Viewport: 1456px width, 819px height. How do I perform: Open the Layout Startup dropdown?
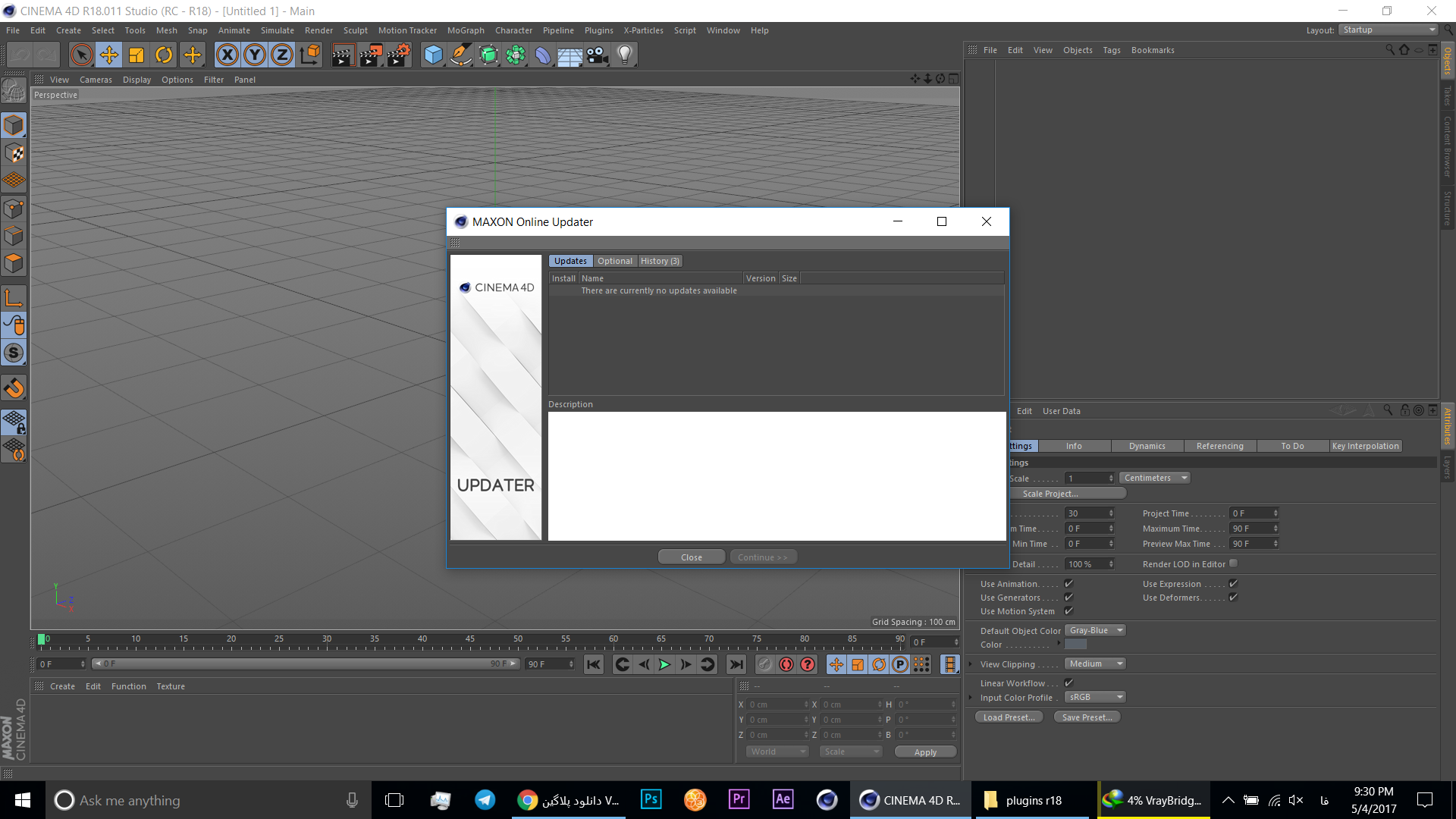click(1389, 30)
